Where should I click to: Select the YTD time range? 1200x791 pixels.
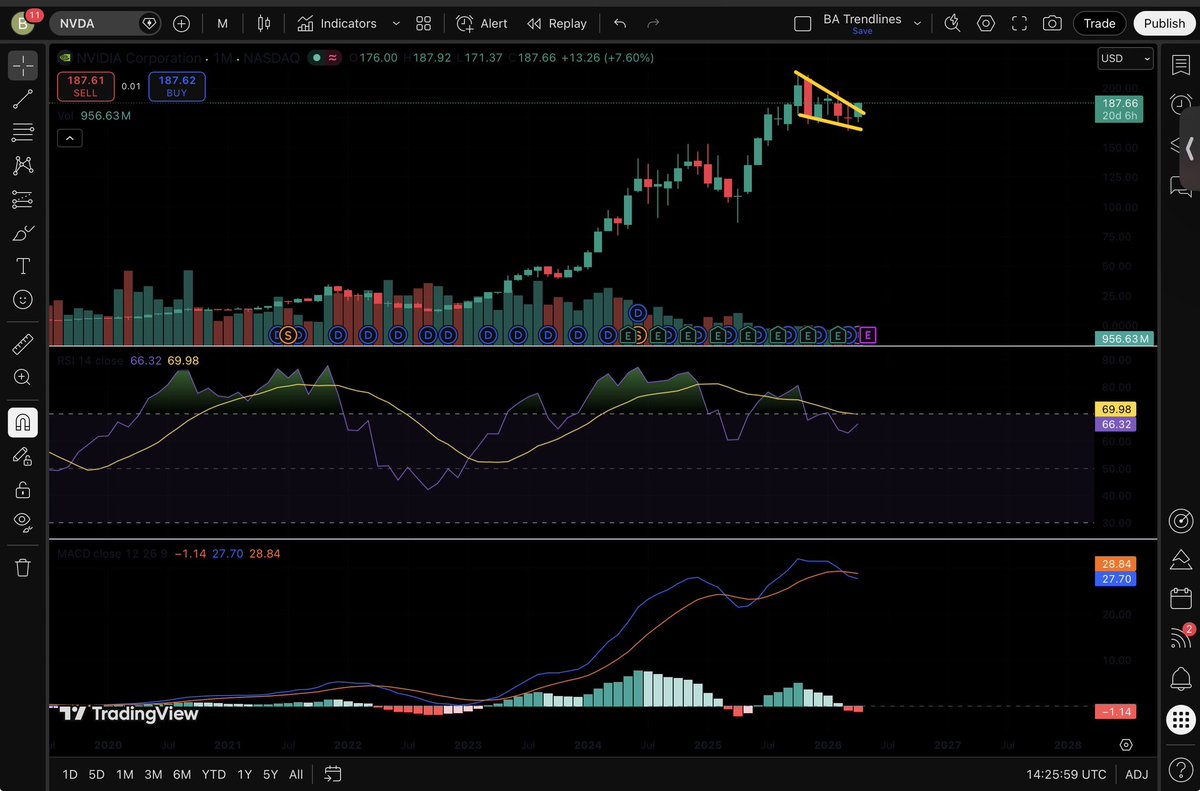click(213, 774)
